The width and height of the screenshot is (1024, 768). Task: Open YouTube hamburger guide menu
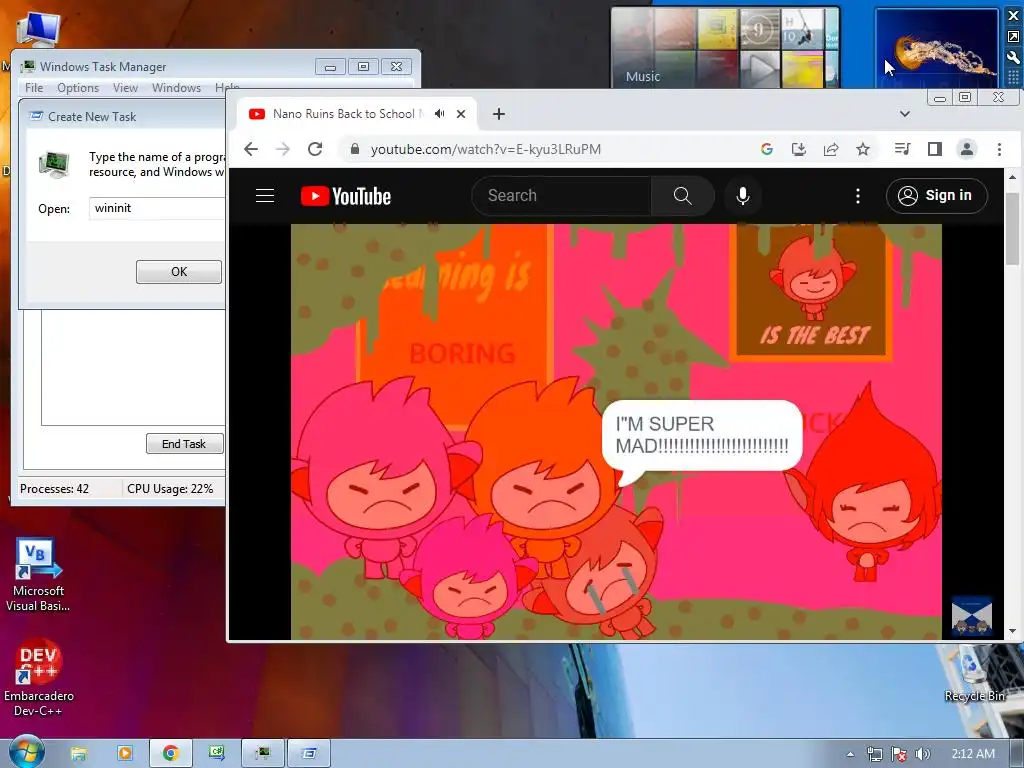[x=264, y=195]
